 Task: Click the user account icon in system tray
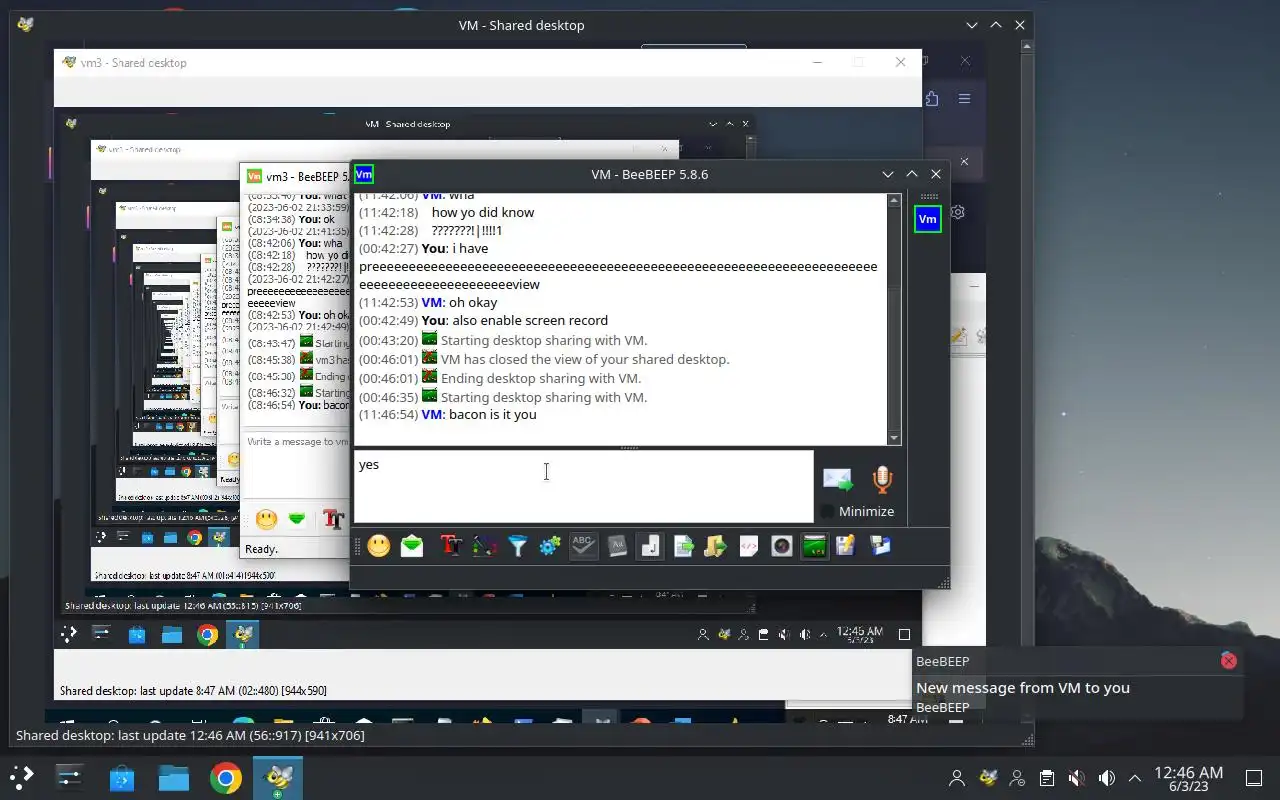(x=958, y=778)
